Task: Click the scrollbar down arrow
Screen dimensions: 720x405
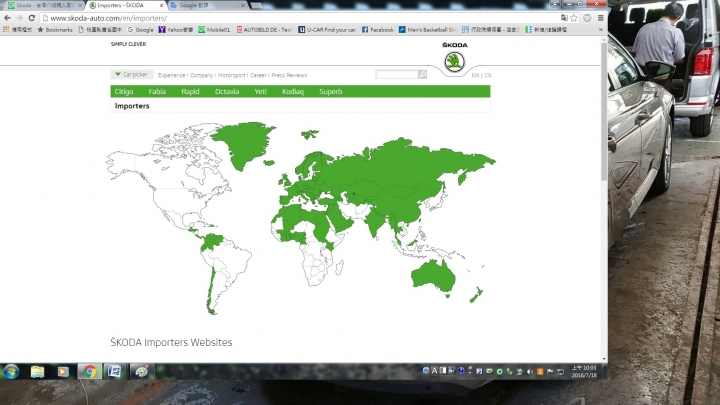Action: coord(603,359)
